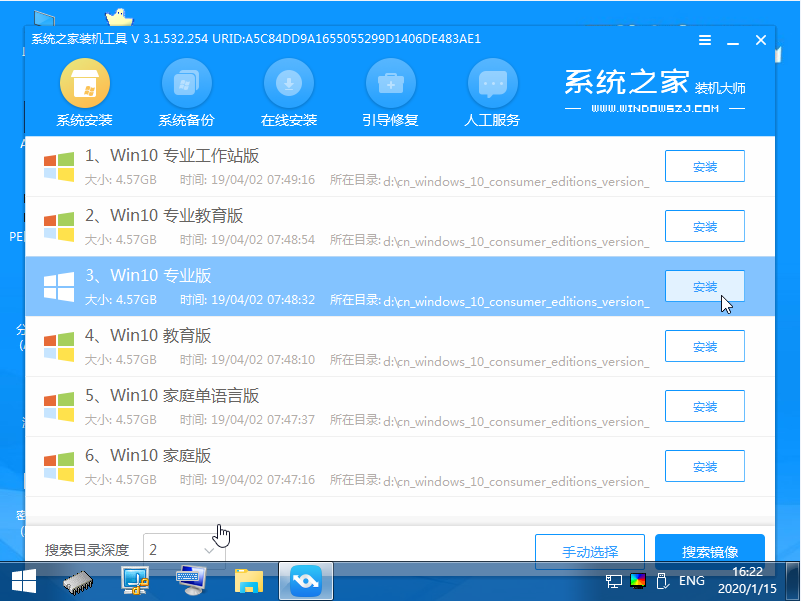This screenshot has width=801, height=601.
Task: Open the hamburger menu in title bar
Action: 705,40
